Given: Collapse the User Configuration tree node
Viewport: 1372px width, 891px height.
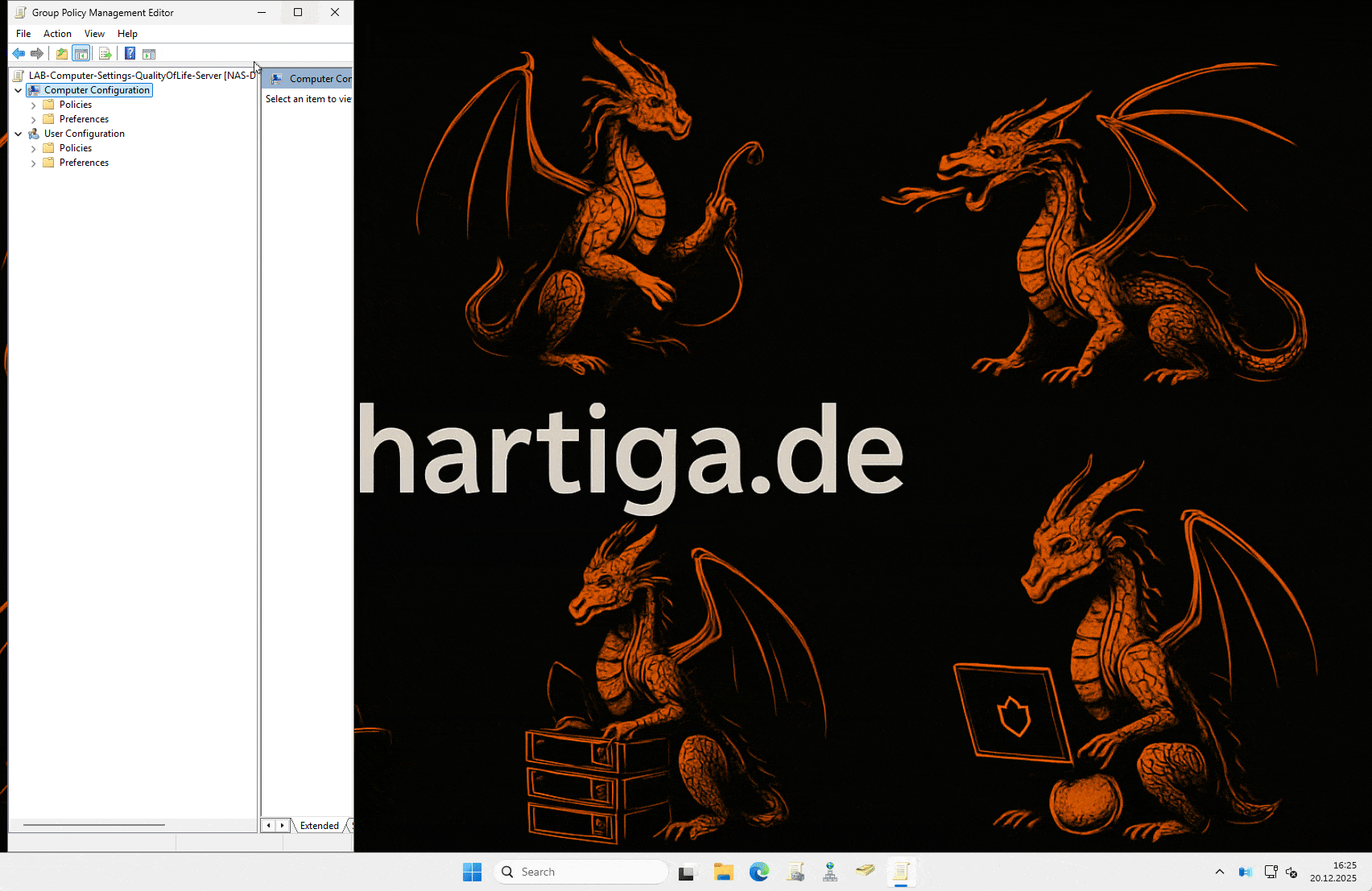Looking at the screenshot, I should (19, 134).
